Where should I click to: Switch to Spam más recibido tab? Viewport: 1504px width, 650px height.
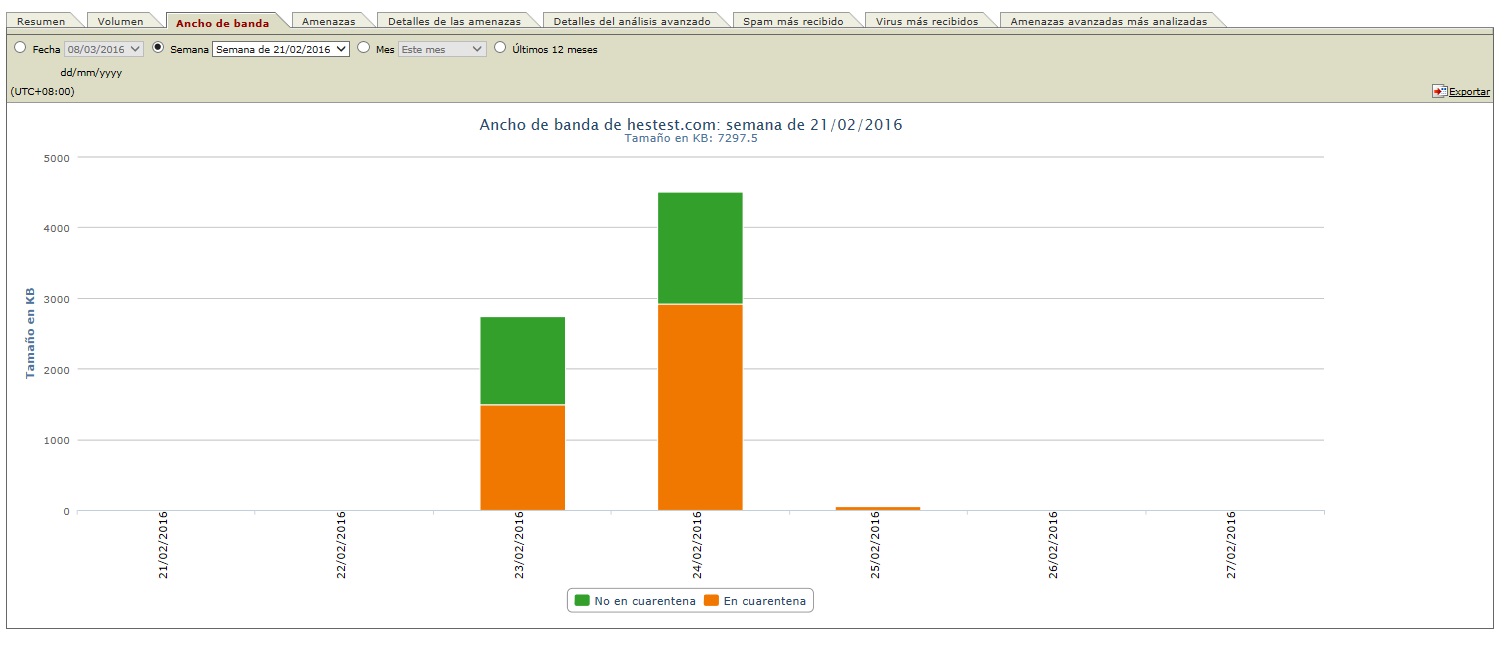[x=792, y=21]
